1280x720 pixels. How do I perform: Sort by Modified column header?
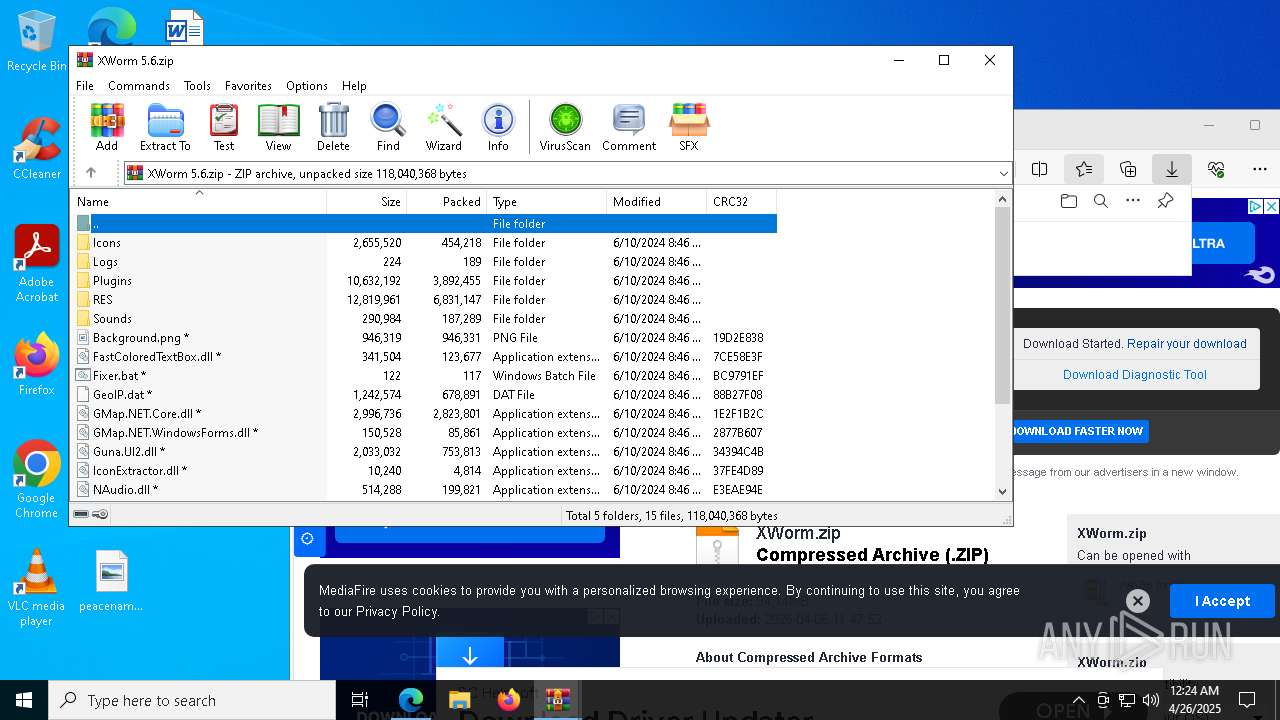(x=657, y=202)
